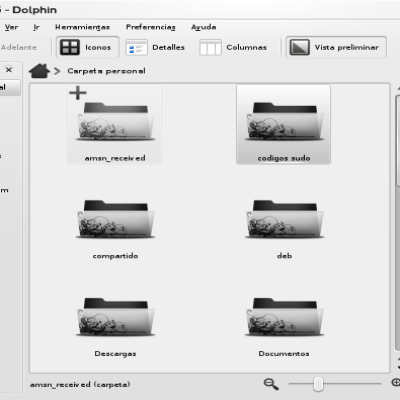Click the deb folder name
This screenshot has width=400, height=400.
click(x=284, y=256)
